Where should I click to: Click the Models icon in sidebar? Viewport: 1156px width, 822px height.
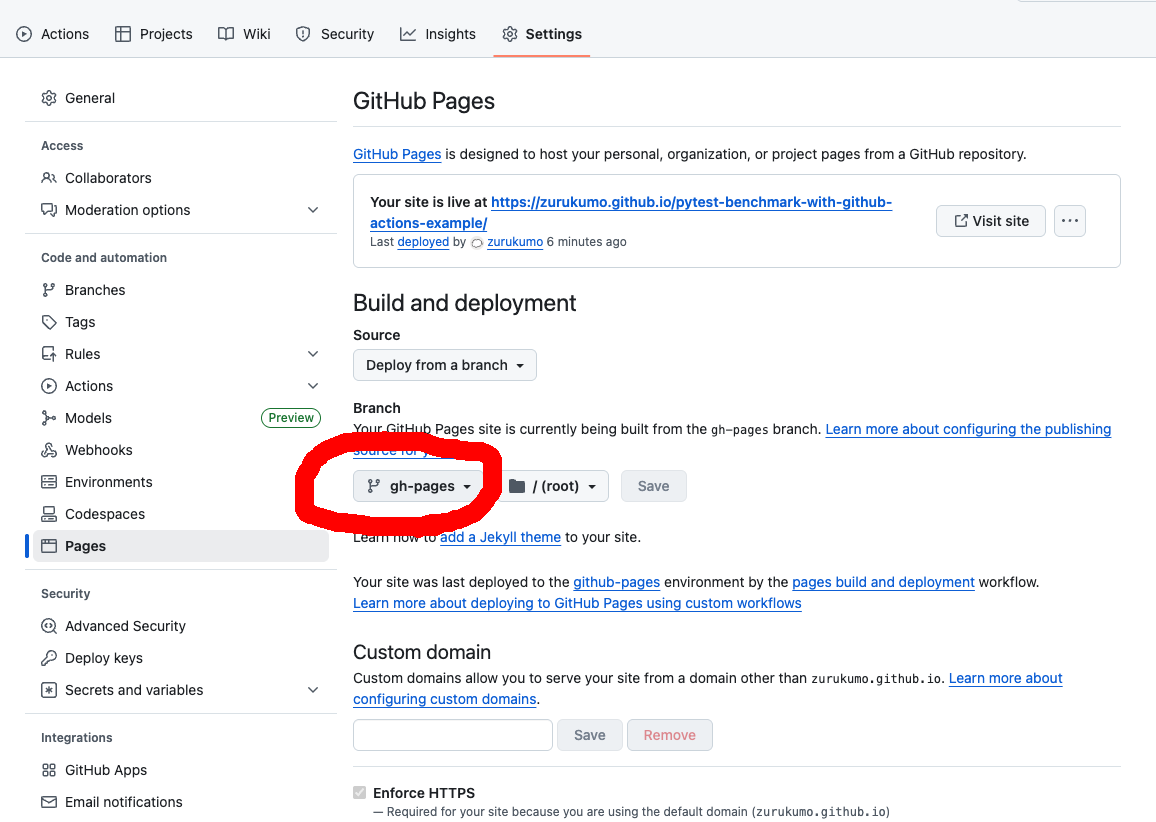[49, 418]
